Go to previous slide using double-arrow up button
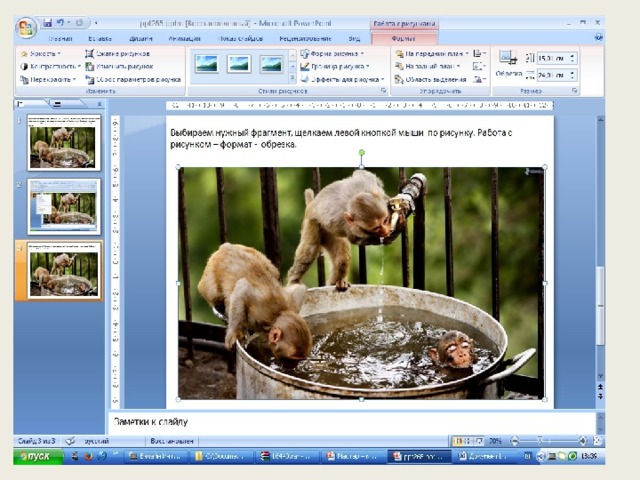Screen dimensions: 640x480 coord(600,387)
